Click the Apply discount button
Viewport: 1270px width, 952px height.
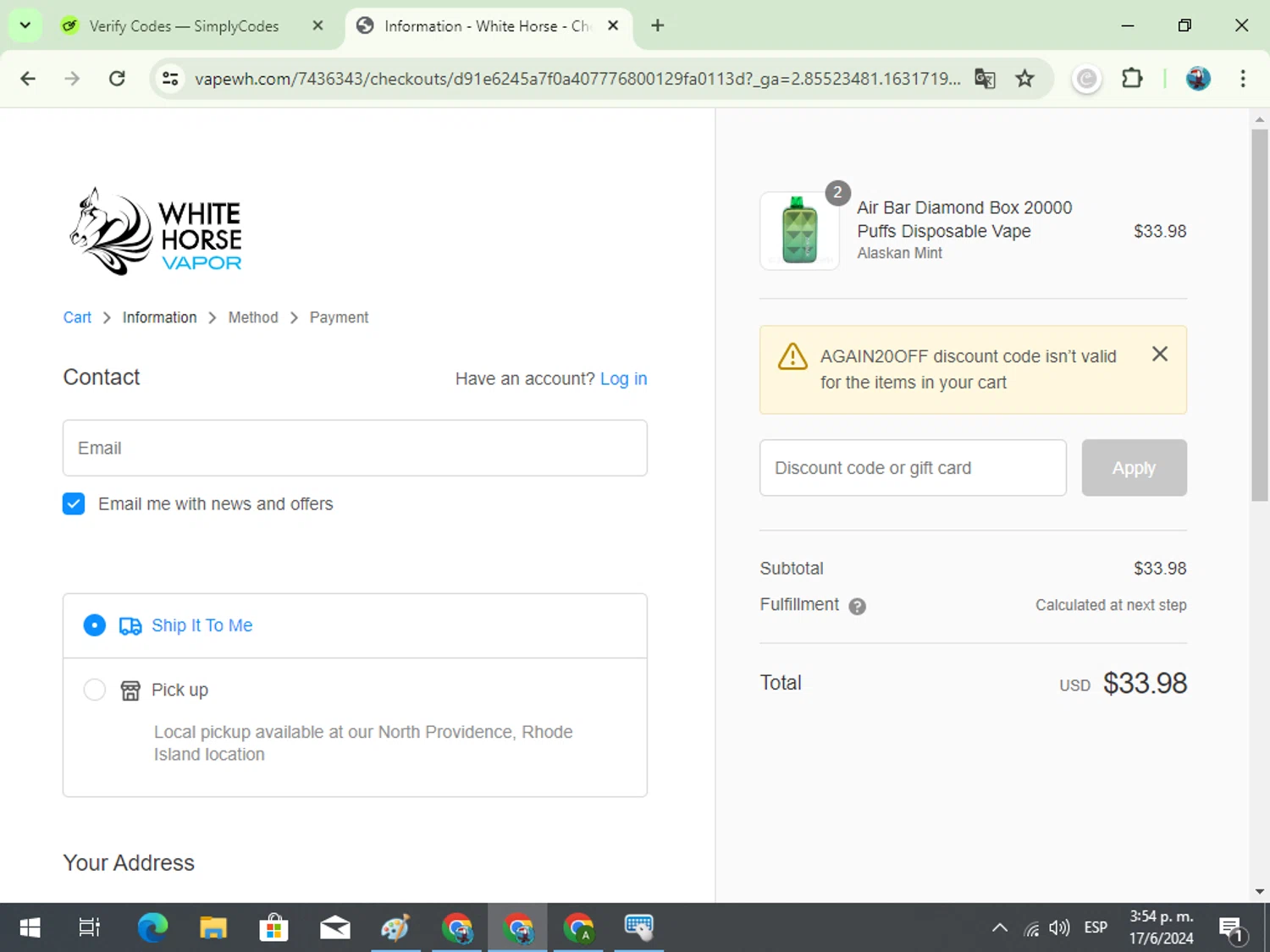click(x=1134, y=468)
